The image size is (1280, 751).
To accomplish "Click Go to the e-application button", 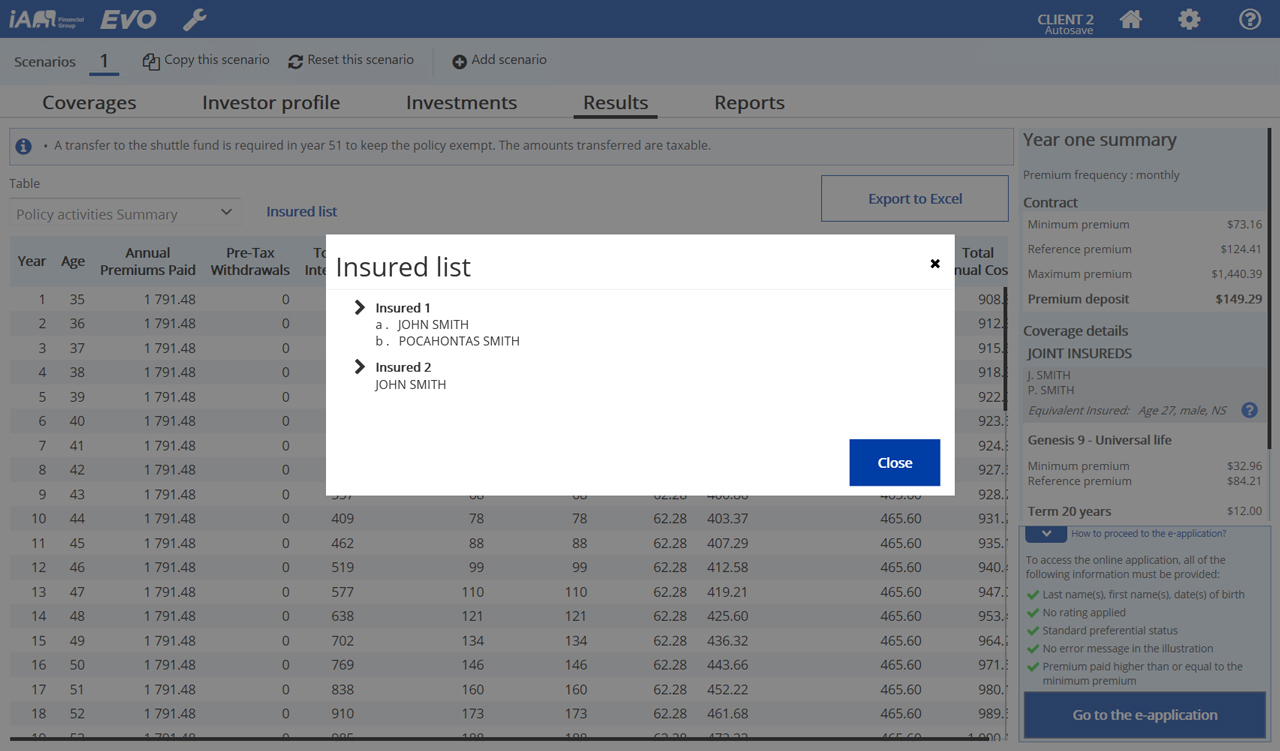I will pos(1144,715).
